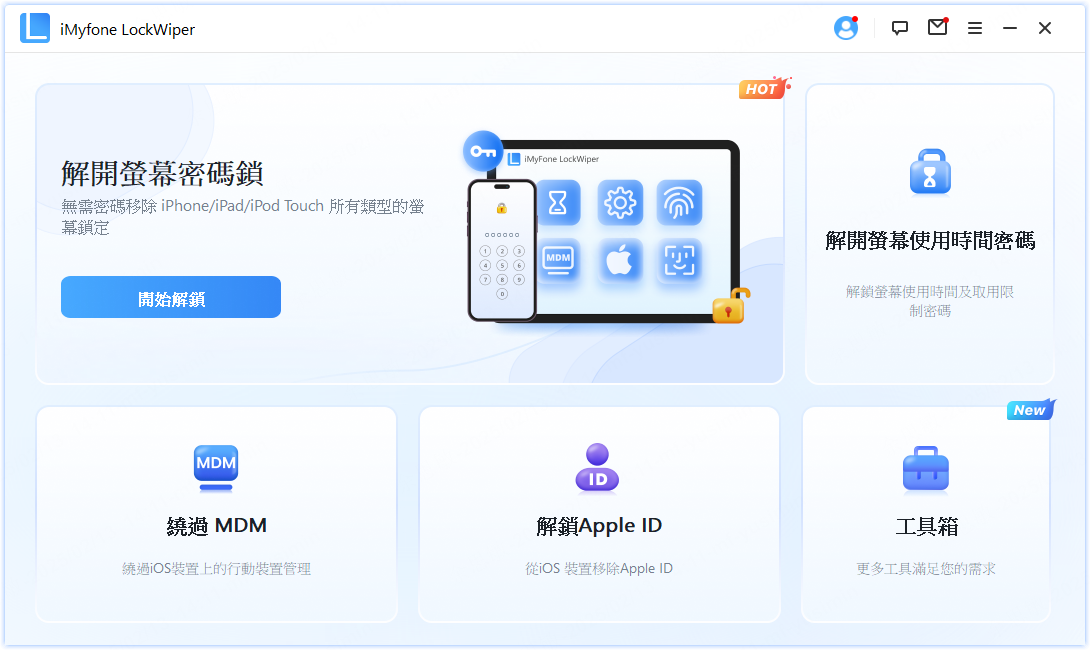Click 更多工具滿足您的需求 description
This screenshot has height=650, width=1090.
(x=926, y=569)
